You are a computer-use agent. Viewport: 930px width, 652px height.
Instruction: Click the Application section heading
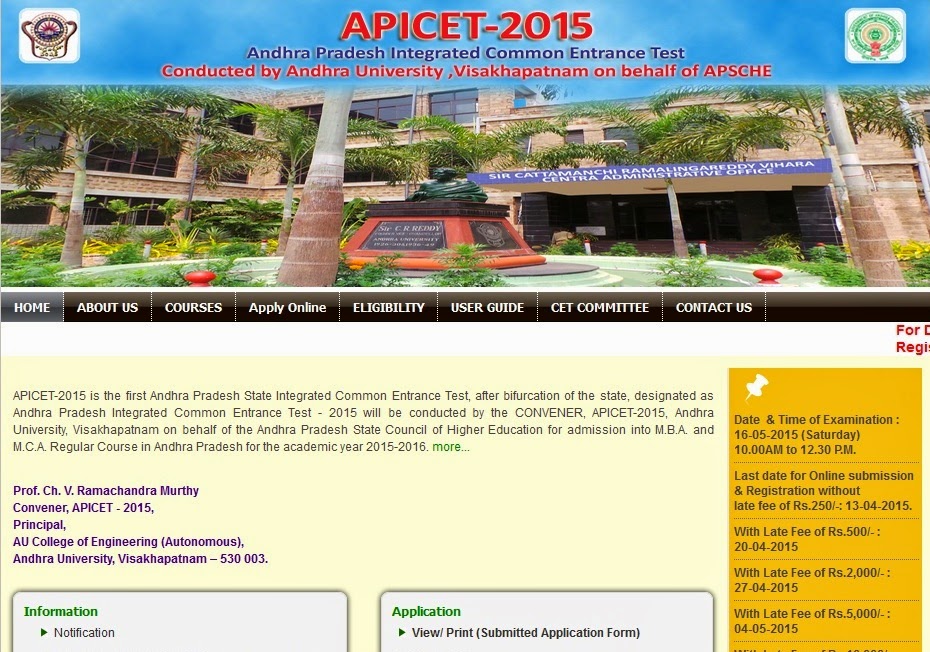click(426, 611)
